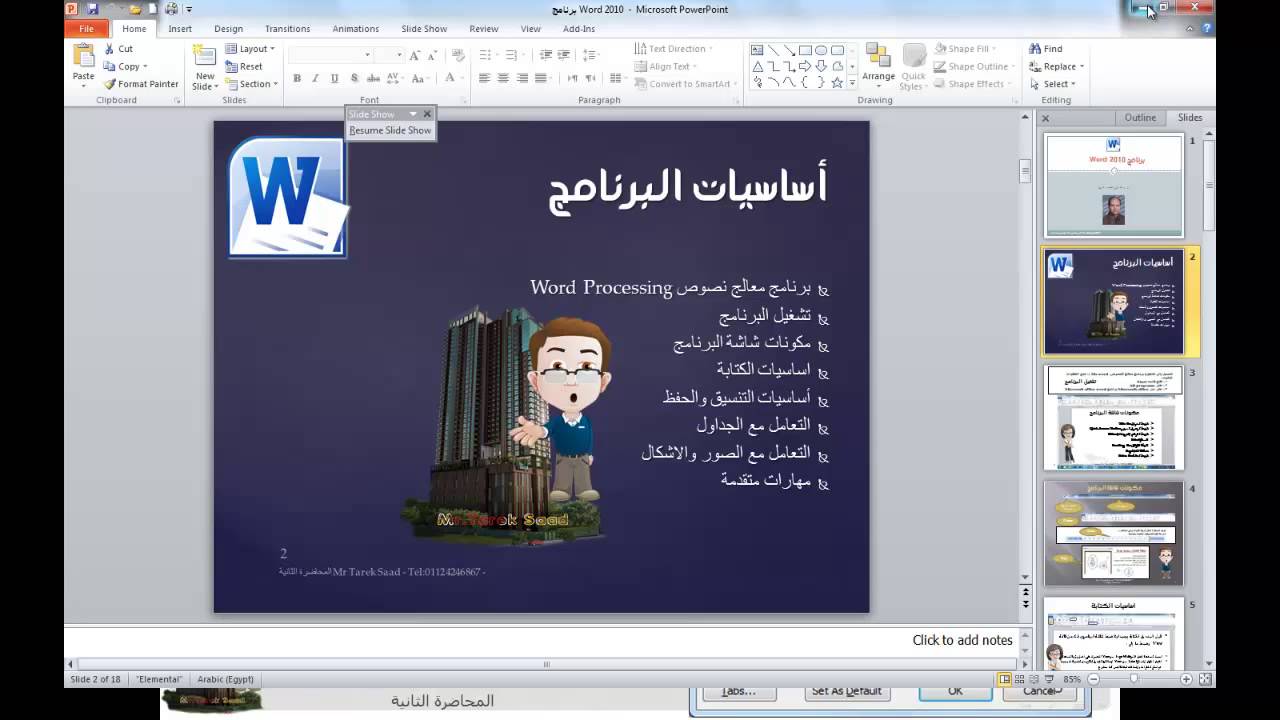
Task: Insert a New Slide icon
Action: [x=204, y=56]
